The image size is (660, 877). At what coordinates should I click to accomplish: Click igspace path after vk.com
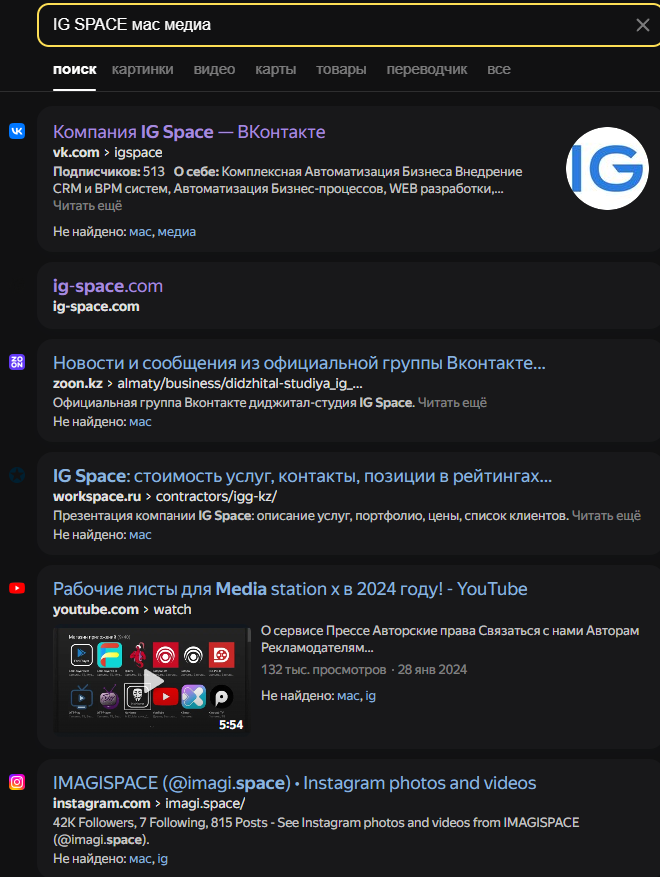click(x=138, y=153)
